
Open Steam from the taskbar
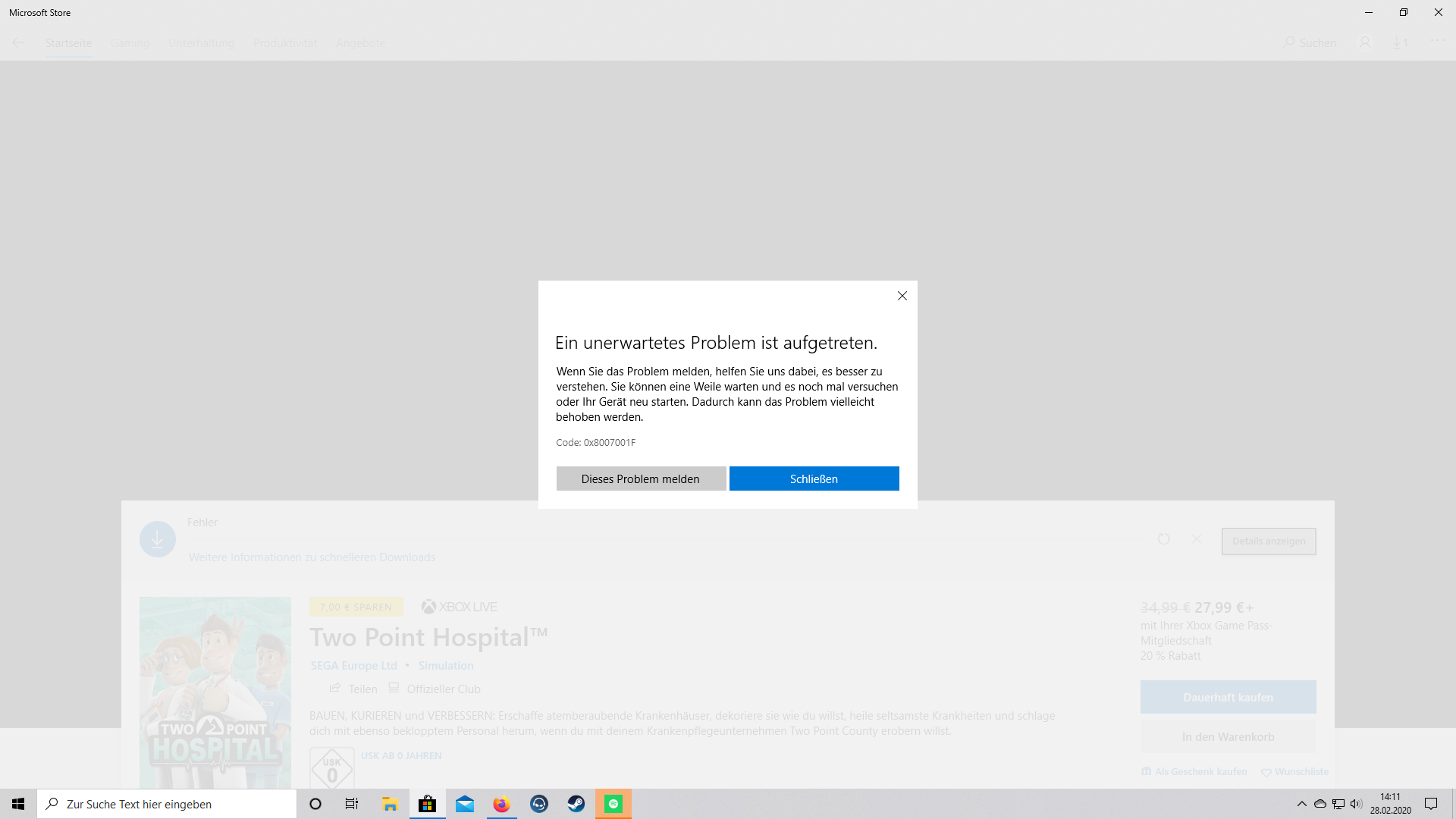click(x=576, y=804)
